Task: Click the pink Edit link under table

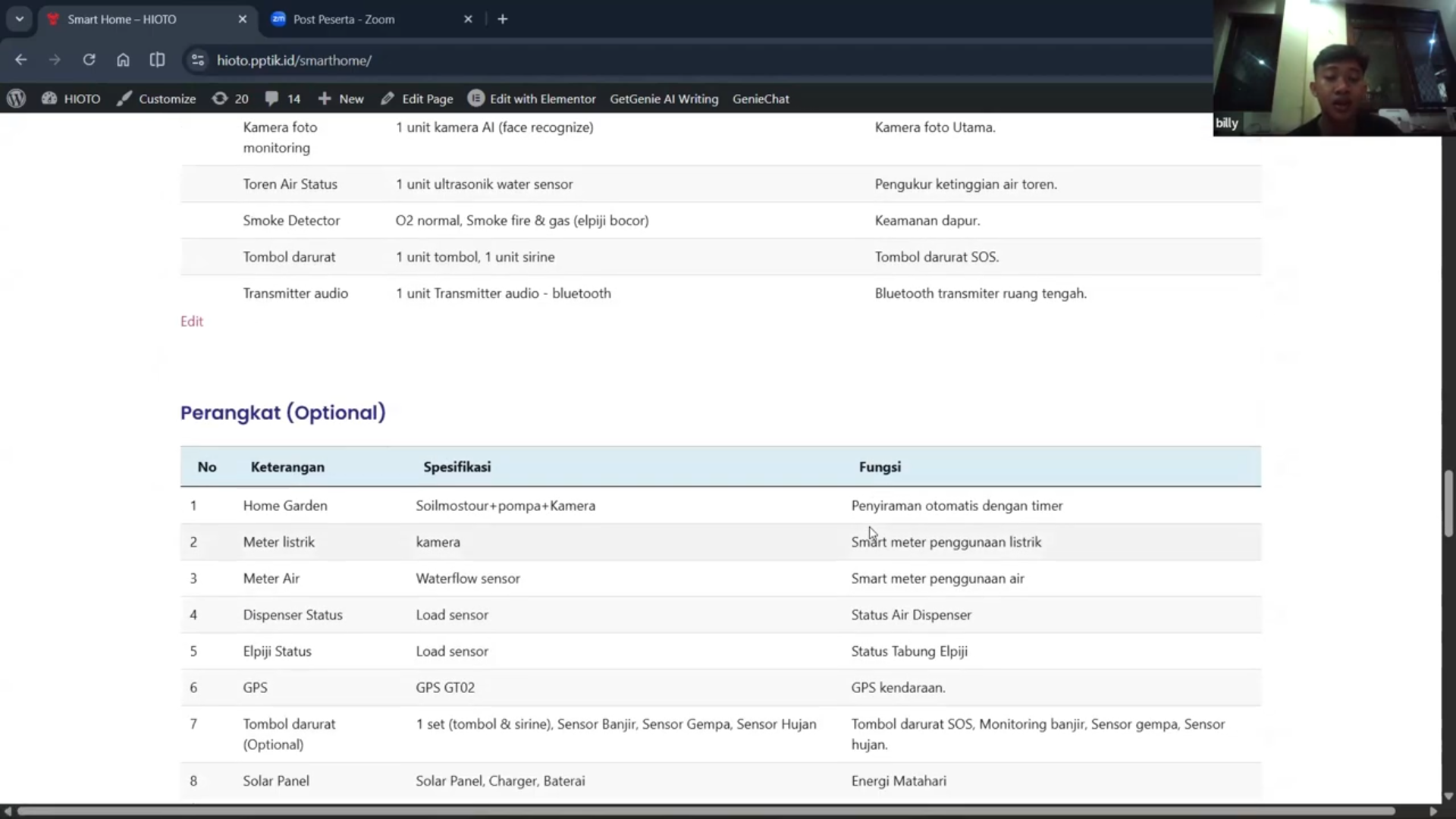Action: 191,321
